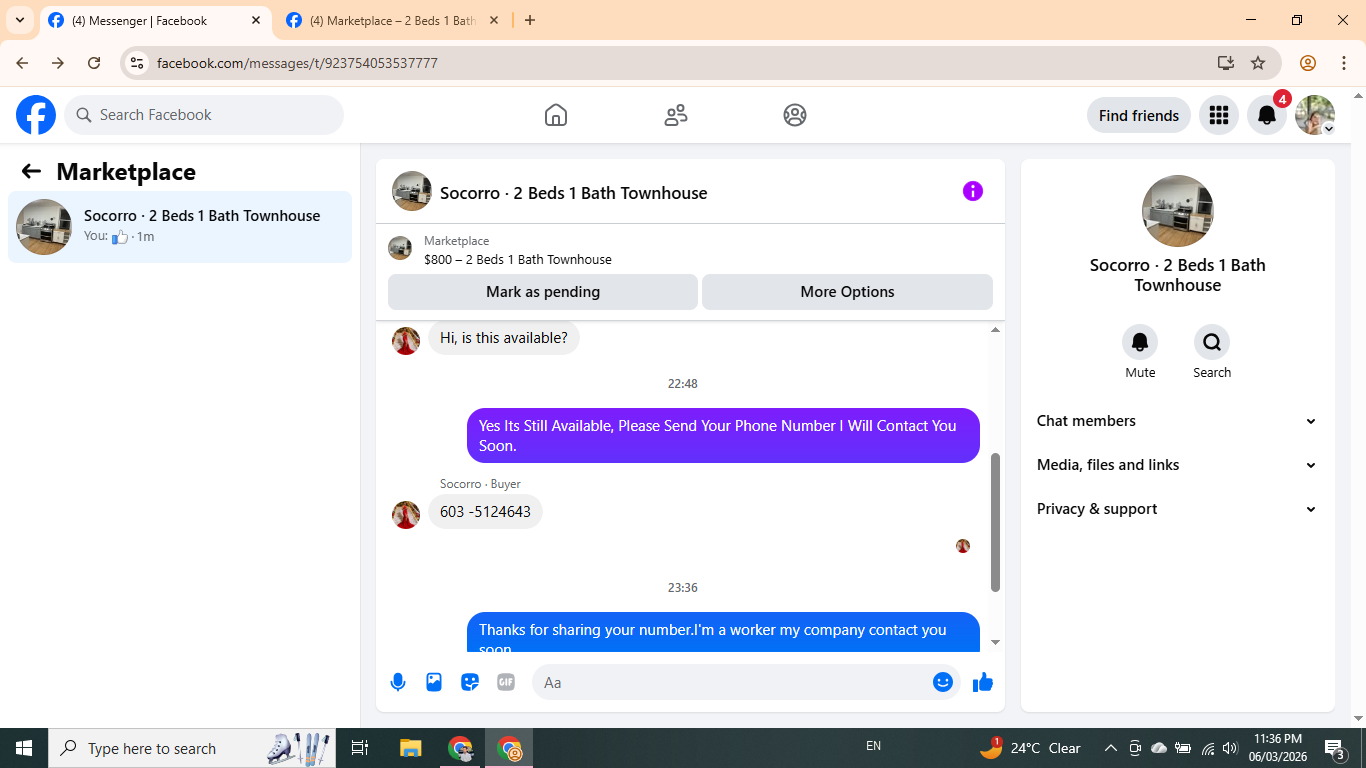1366x768 pixels.
Task: Open conversation information purple icon
Action: pos(973,191)
